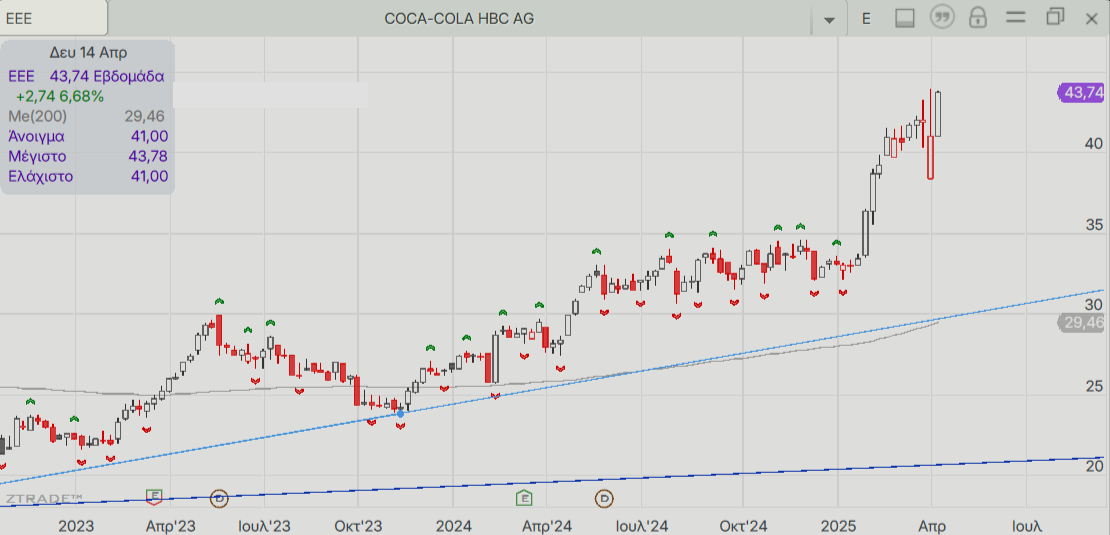Click the COCA-COLA HBC AG title

coord(459,19)
